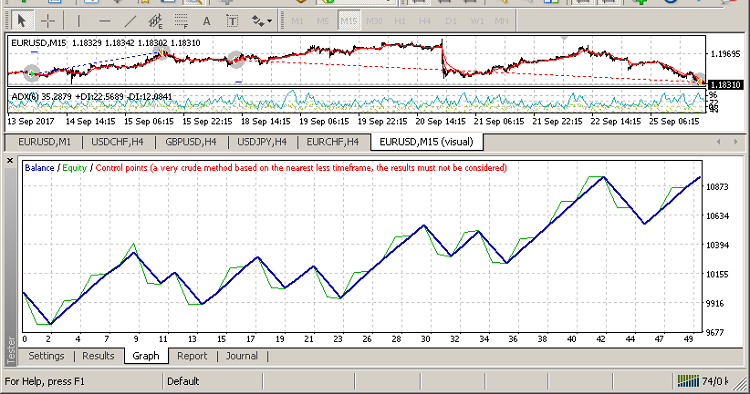The width and height of the screenshot is (750, 394).
Task: Pick the Fibonacci retracement tool
Action: 181,21
